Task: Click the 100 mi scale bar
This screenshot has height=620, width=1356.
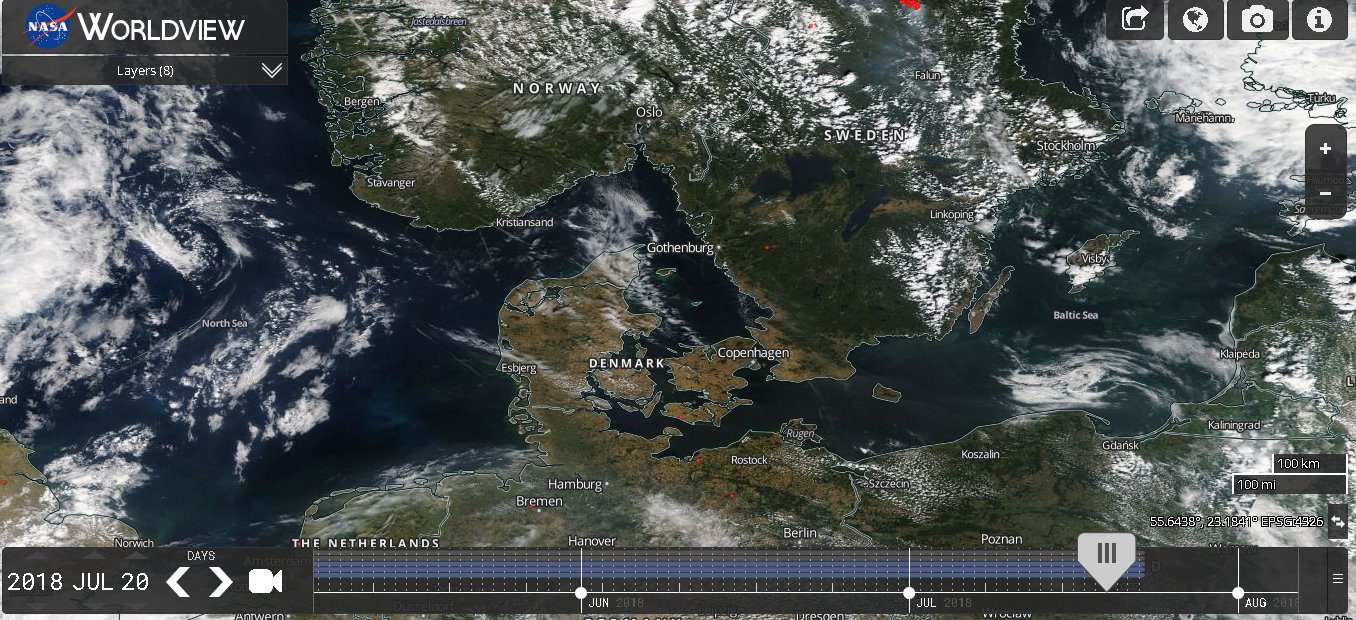Action: click(1290, 485)
